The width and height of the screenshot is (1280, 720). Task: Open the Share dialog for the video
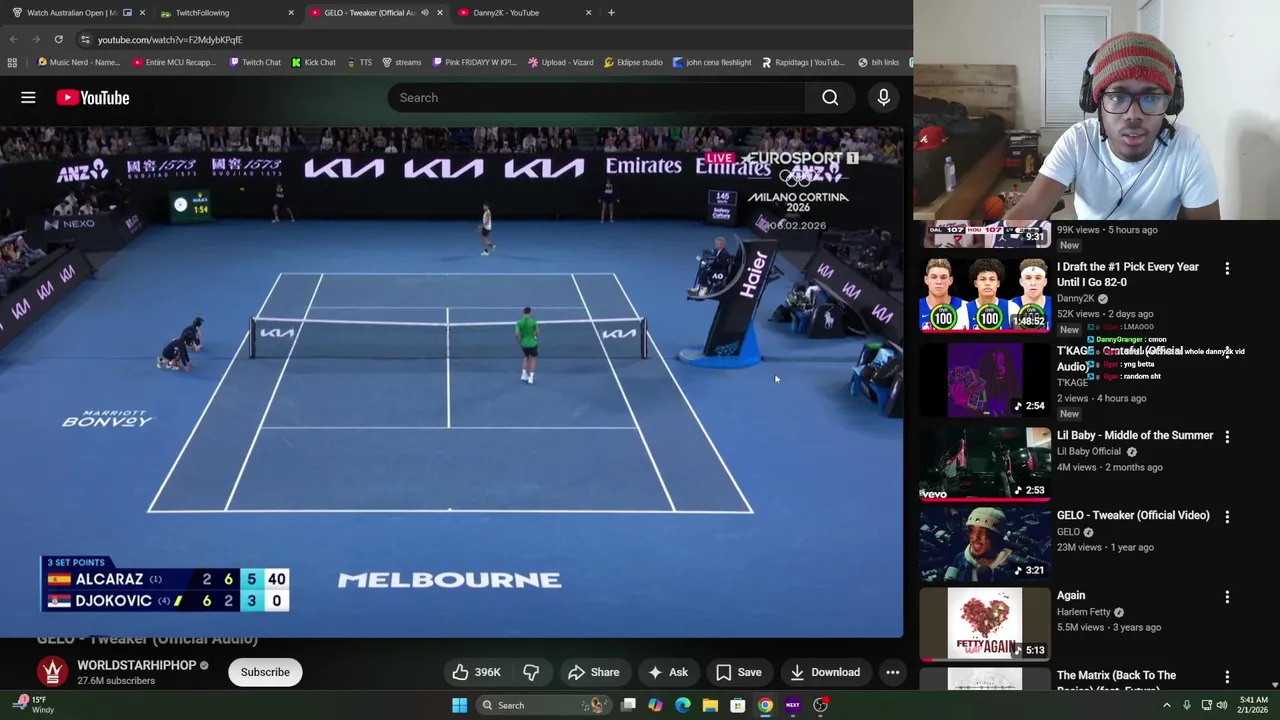(x=594, y=672)
